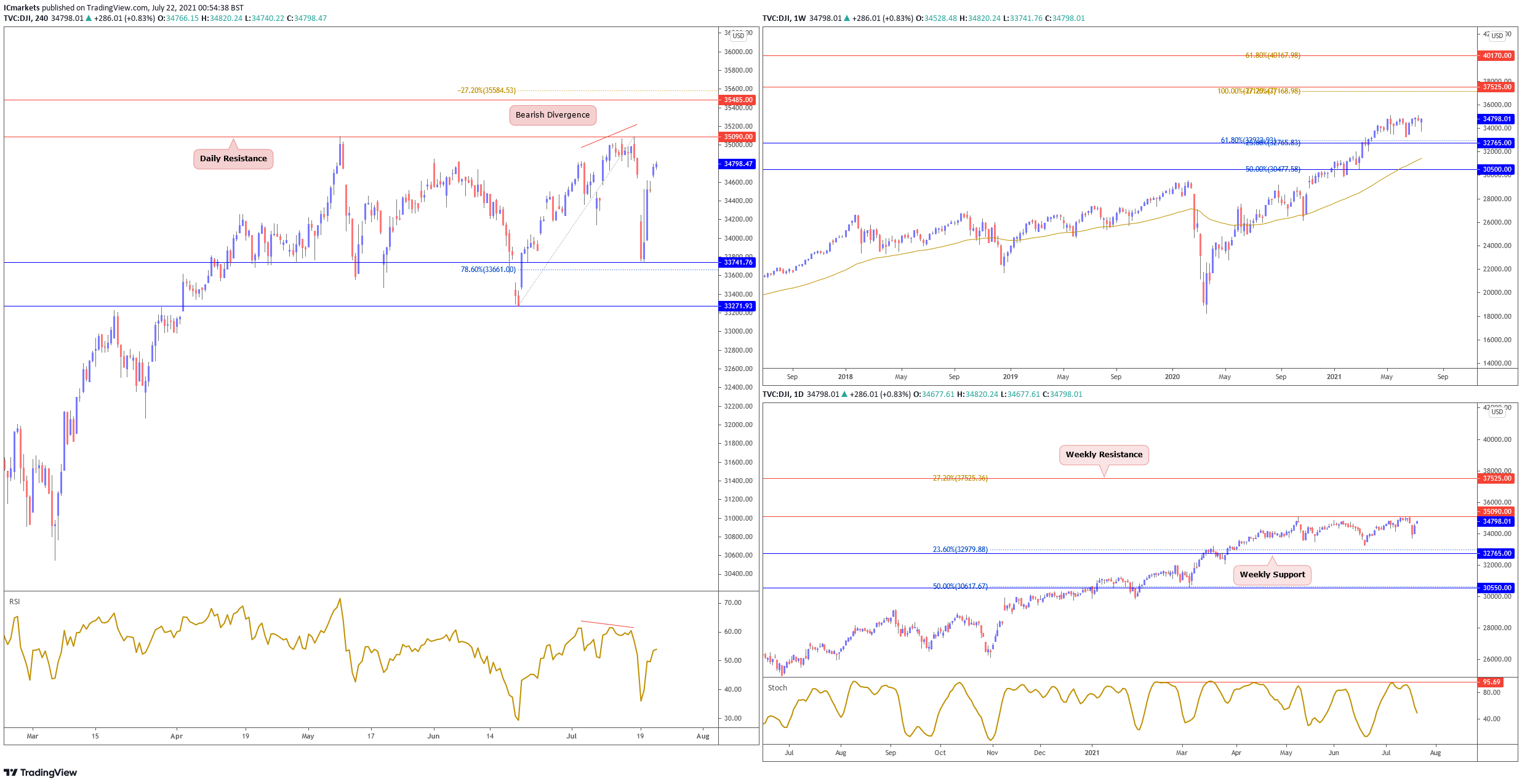The width and height of the screenshot is (1522, 784).
Task: Click the 2021 year on weekly chart axis
Action: tap(1334, 377)
